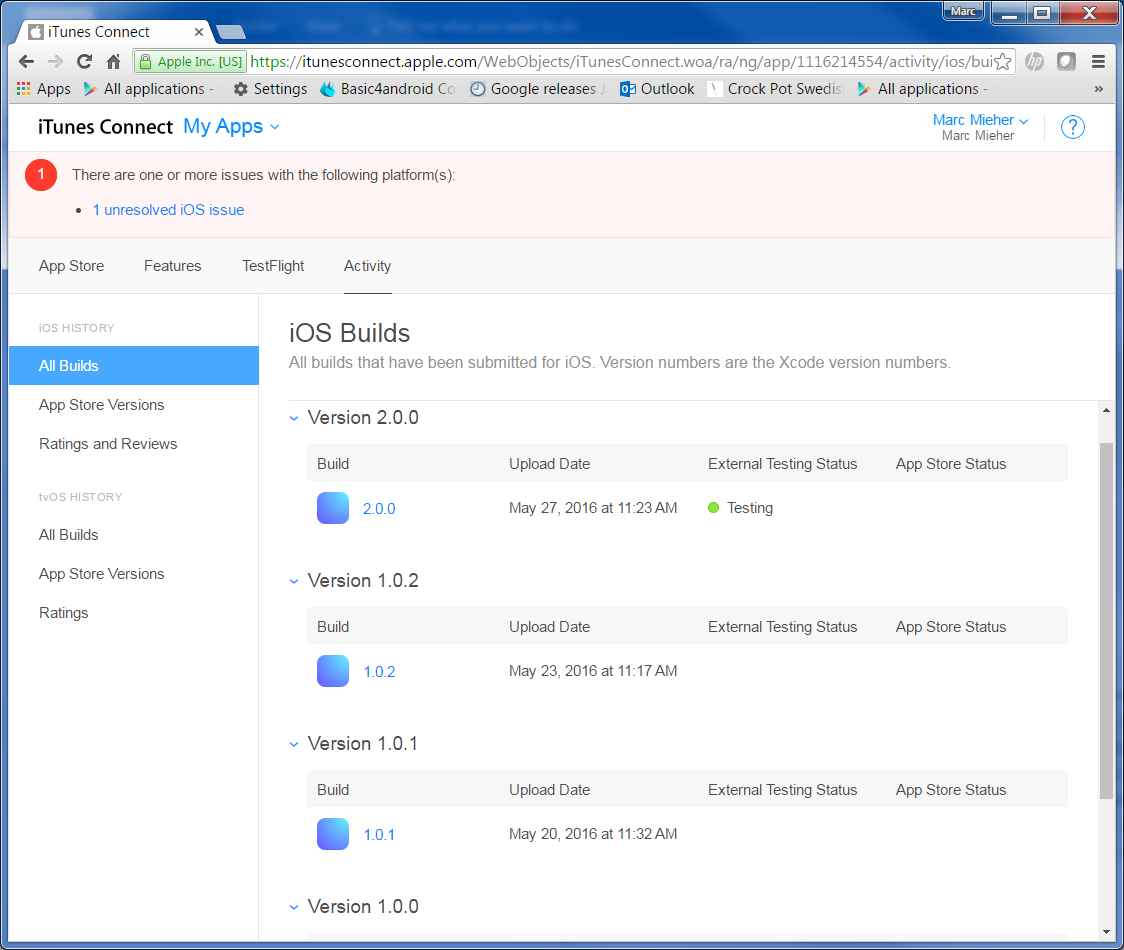Click the browser back arrow
Viewport: 1124px width, 950px height.
pos(27,62)
